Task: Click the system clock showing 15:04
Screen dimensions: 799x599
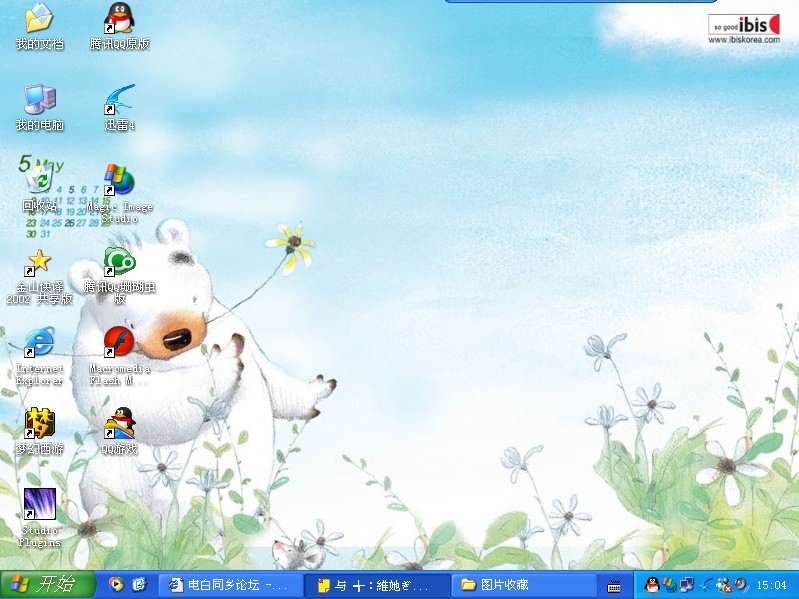Action: coord(771,585)
